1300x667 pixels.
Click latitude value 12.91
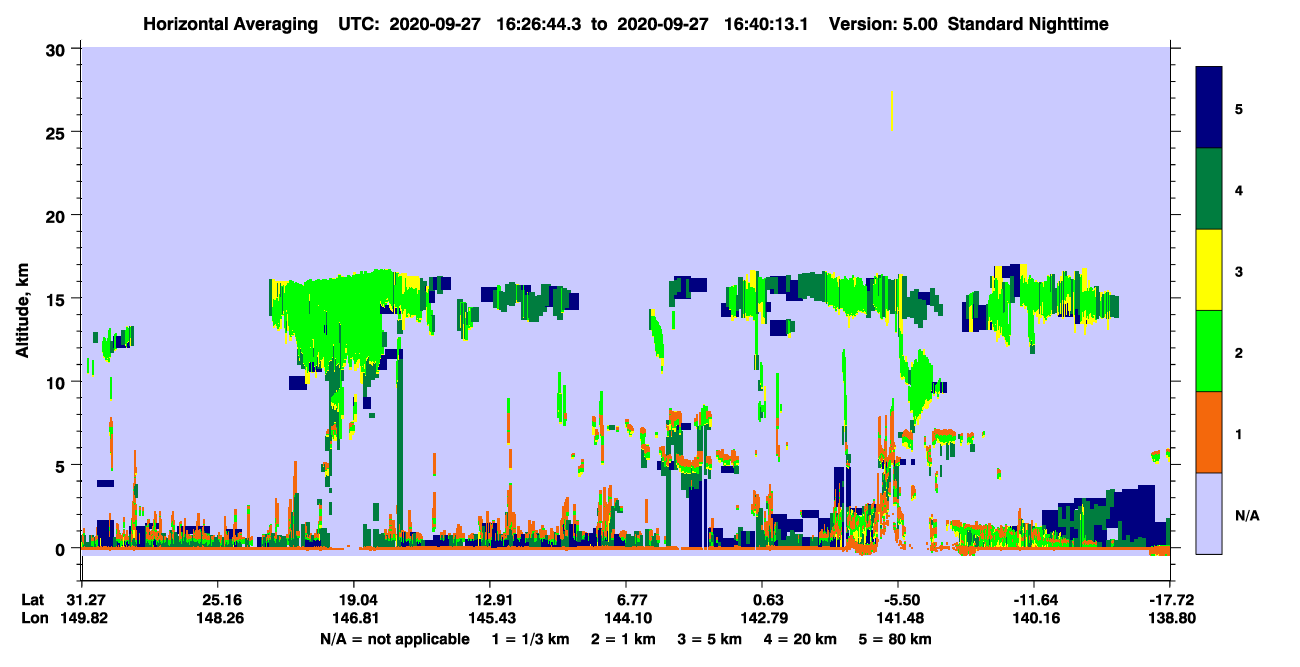coord(489,600)
